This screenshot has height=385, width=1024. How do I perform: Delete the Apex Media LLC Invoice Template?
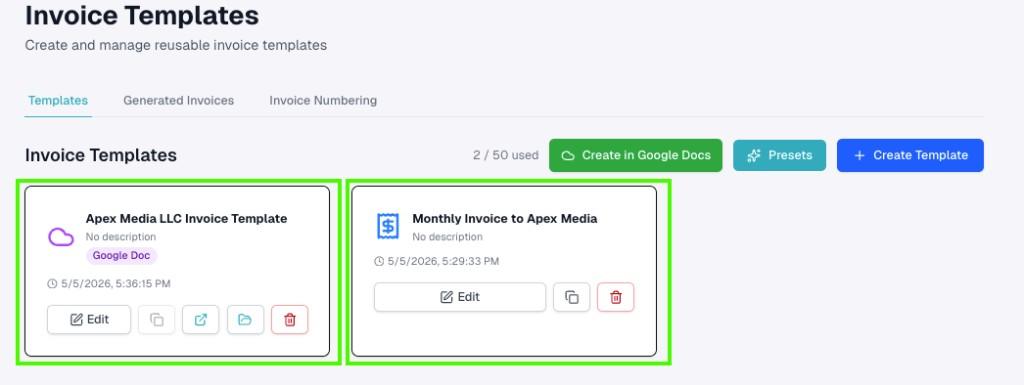tap(290, 320)
